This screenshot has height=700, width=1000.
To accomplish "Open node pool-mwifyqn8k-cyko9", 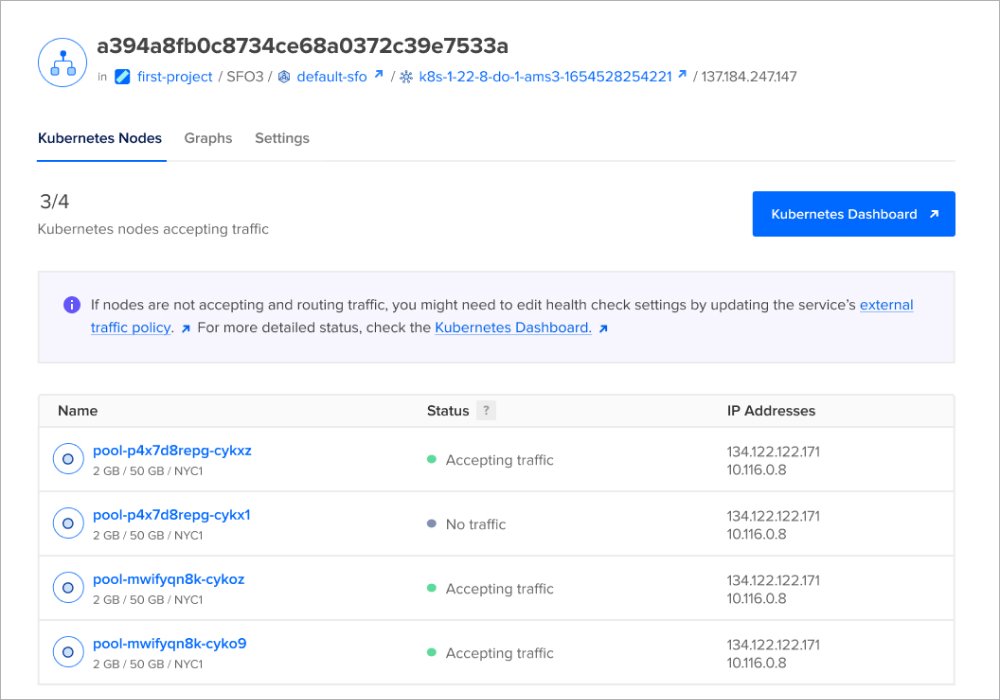I will pos(170,644).
